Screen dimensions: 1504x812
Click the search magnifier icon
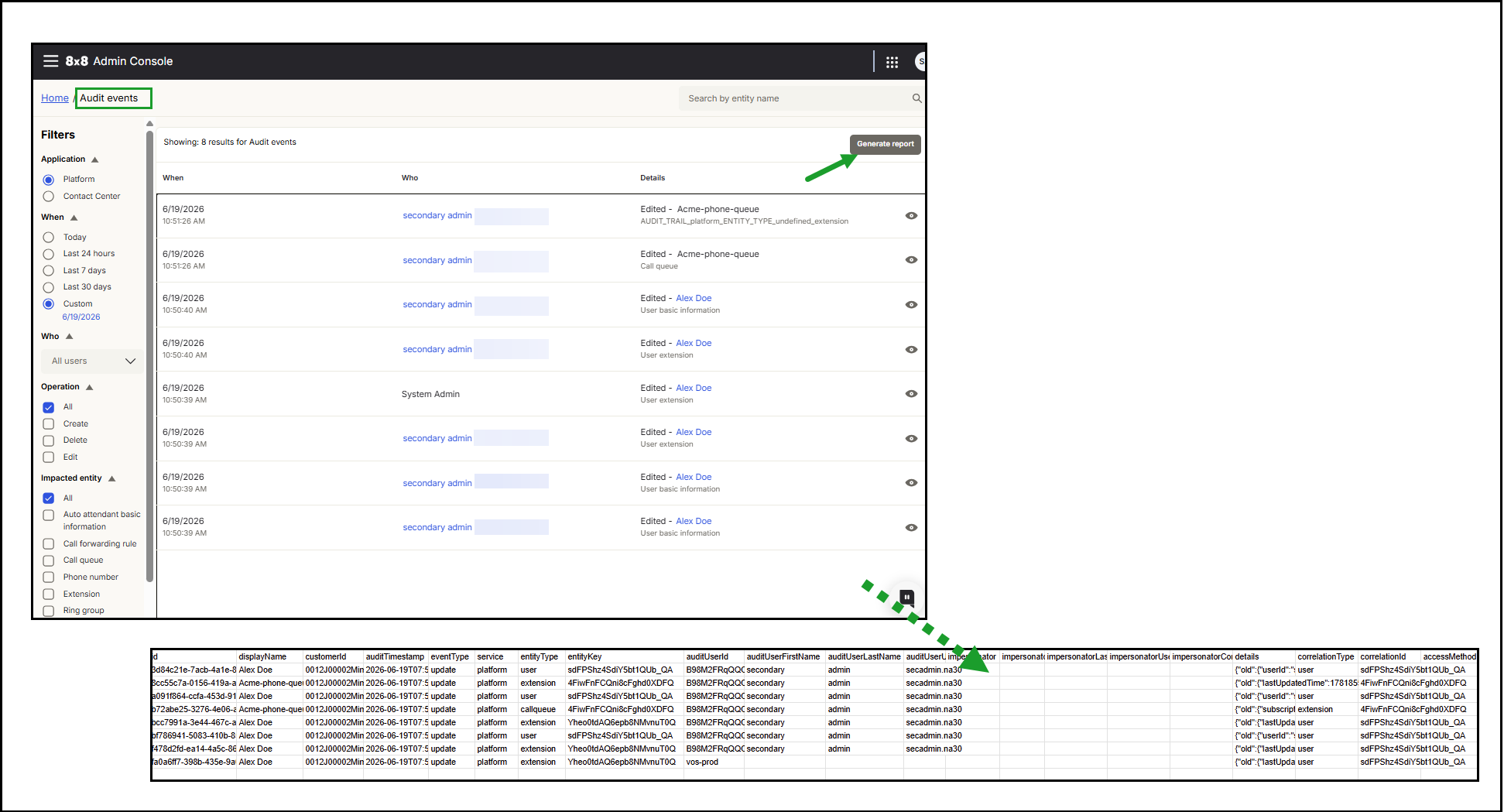(x=916, y=98)
